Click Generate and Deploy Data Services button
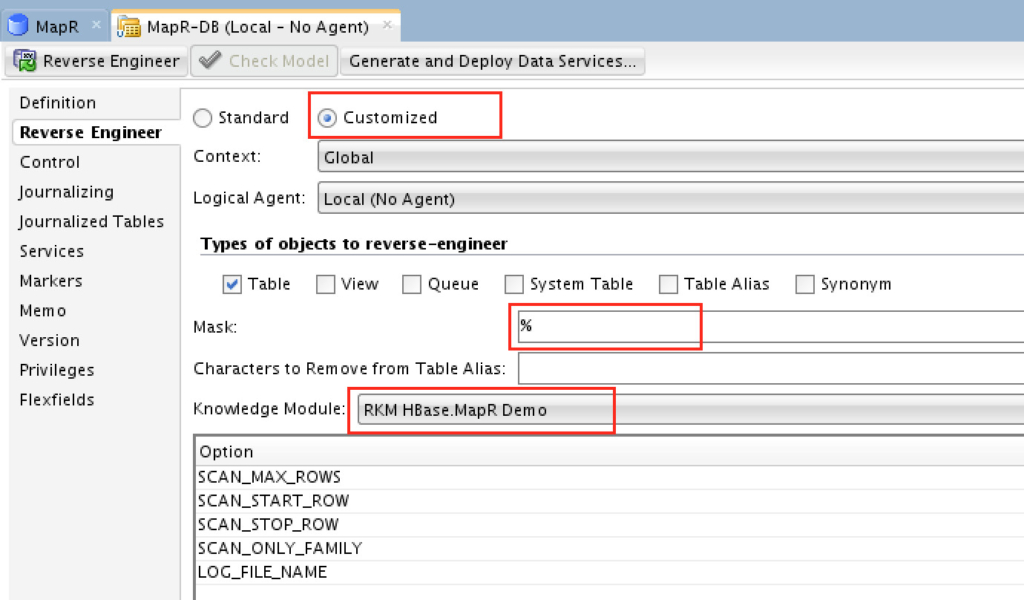The width and height of the screenshot is (1024, 600). click(492, 61)
